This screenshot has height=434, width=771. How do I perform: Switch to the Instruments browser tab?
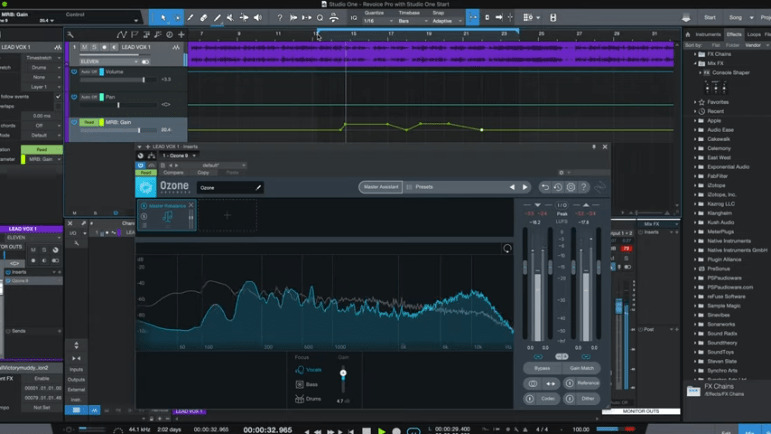click(708, 34)
